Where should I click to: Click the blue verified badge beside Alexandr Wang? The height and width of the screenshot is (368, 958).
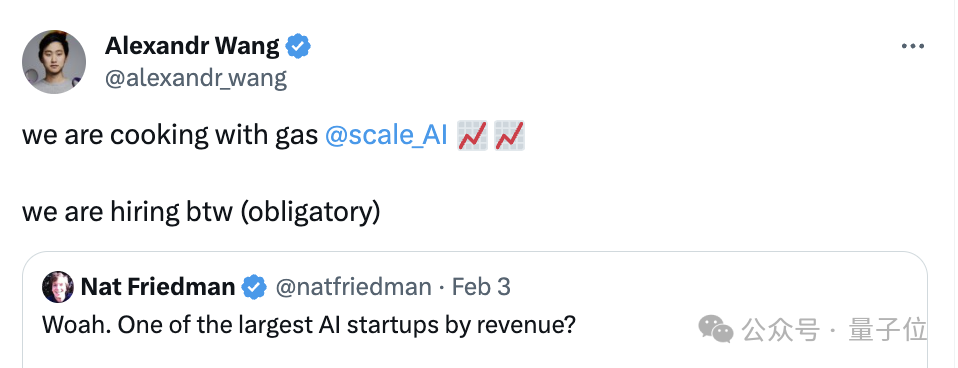point(298,46)
